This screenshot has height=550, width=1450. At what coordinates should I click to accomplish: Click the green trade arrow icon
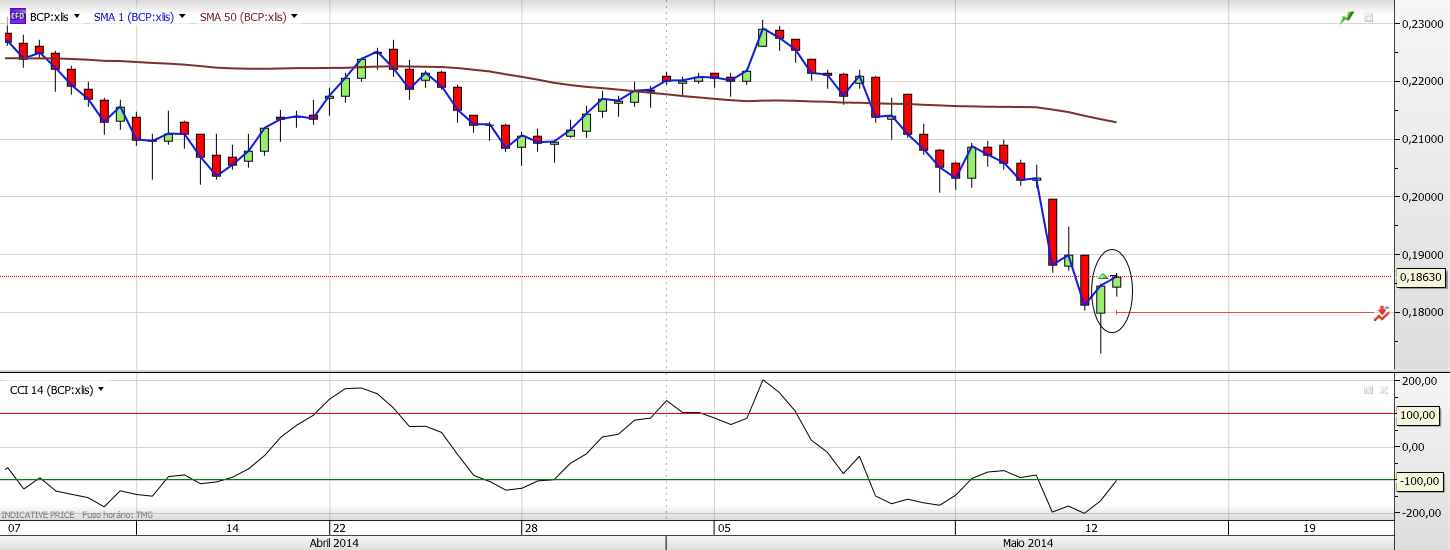[1347, 18]
